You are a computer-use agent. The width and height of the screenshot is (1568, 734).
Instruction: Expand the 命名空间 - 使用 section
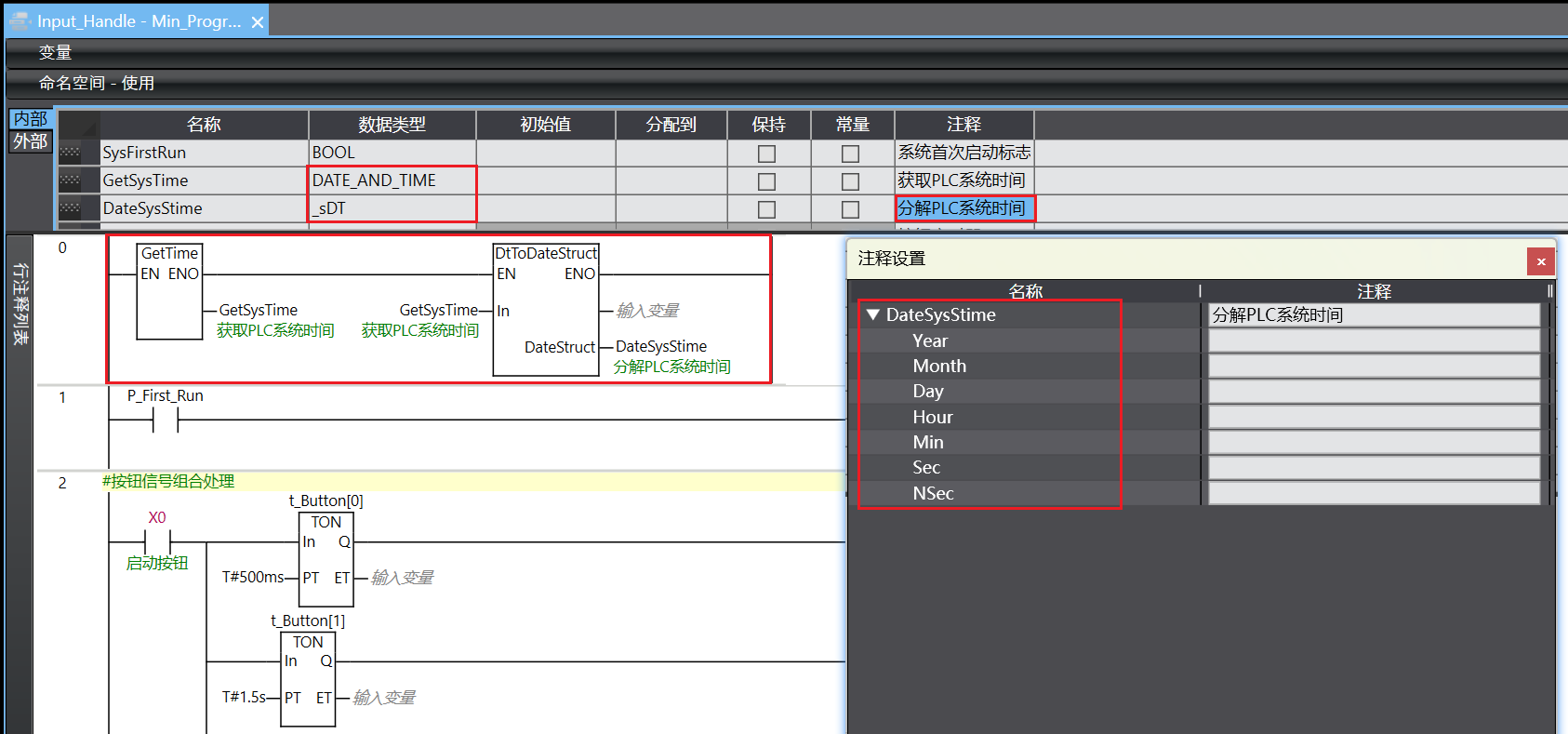[x=96, y=83]
